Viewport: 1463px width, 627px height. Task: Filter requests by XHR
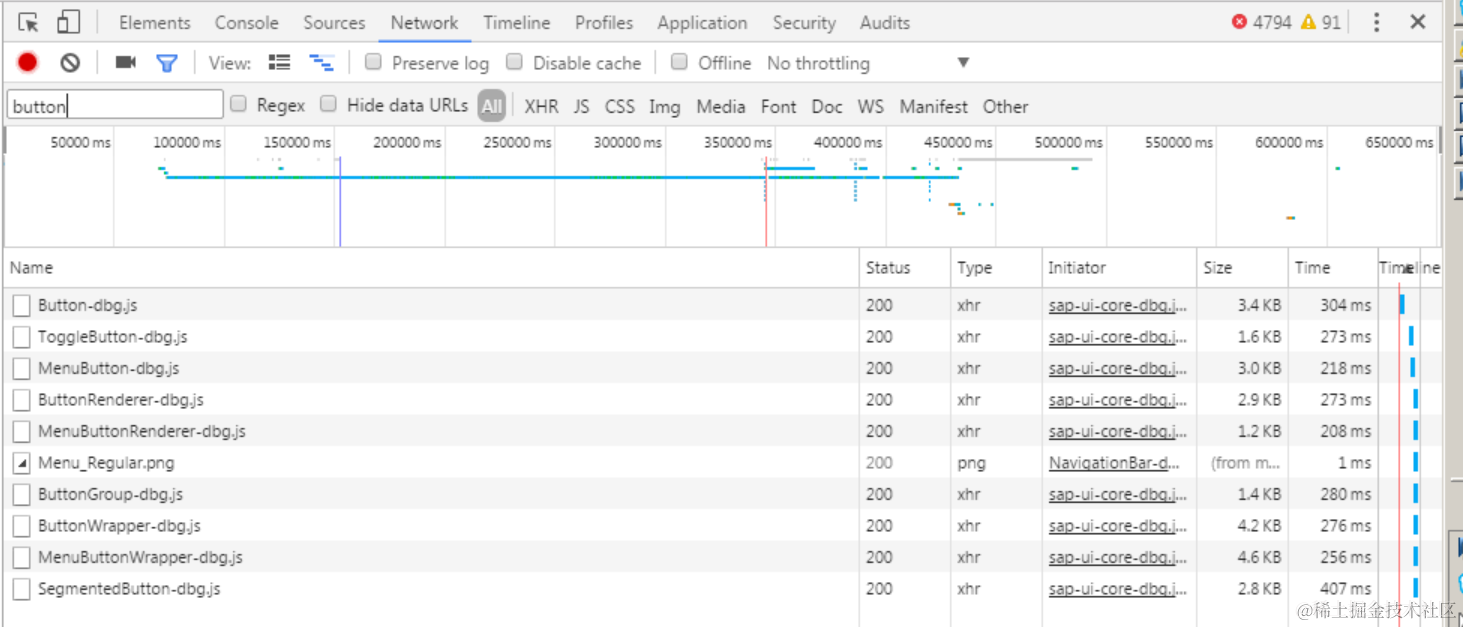pos(541,106)
